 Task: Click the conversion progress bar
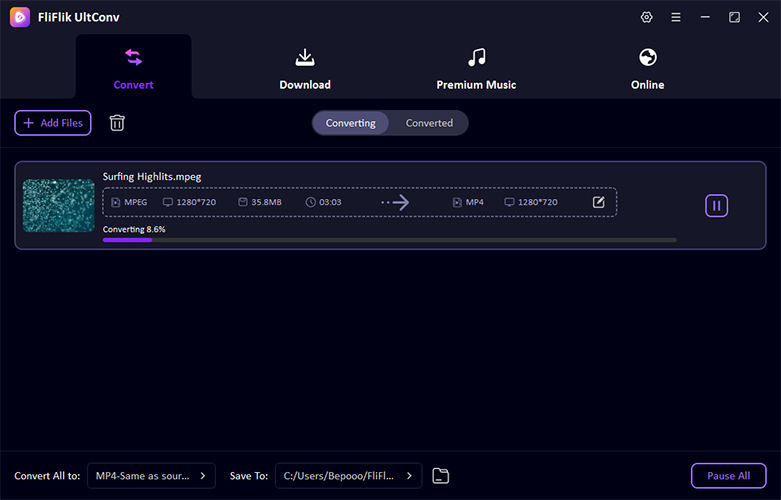tap(390, 240)
